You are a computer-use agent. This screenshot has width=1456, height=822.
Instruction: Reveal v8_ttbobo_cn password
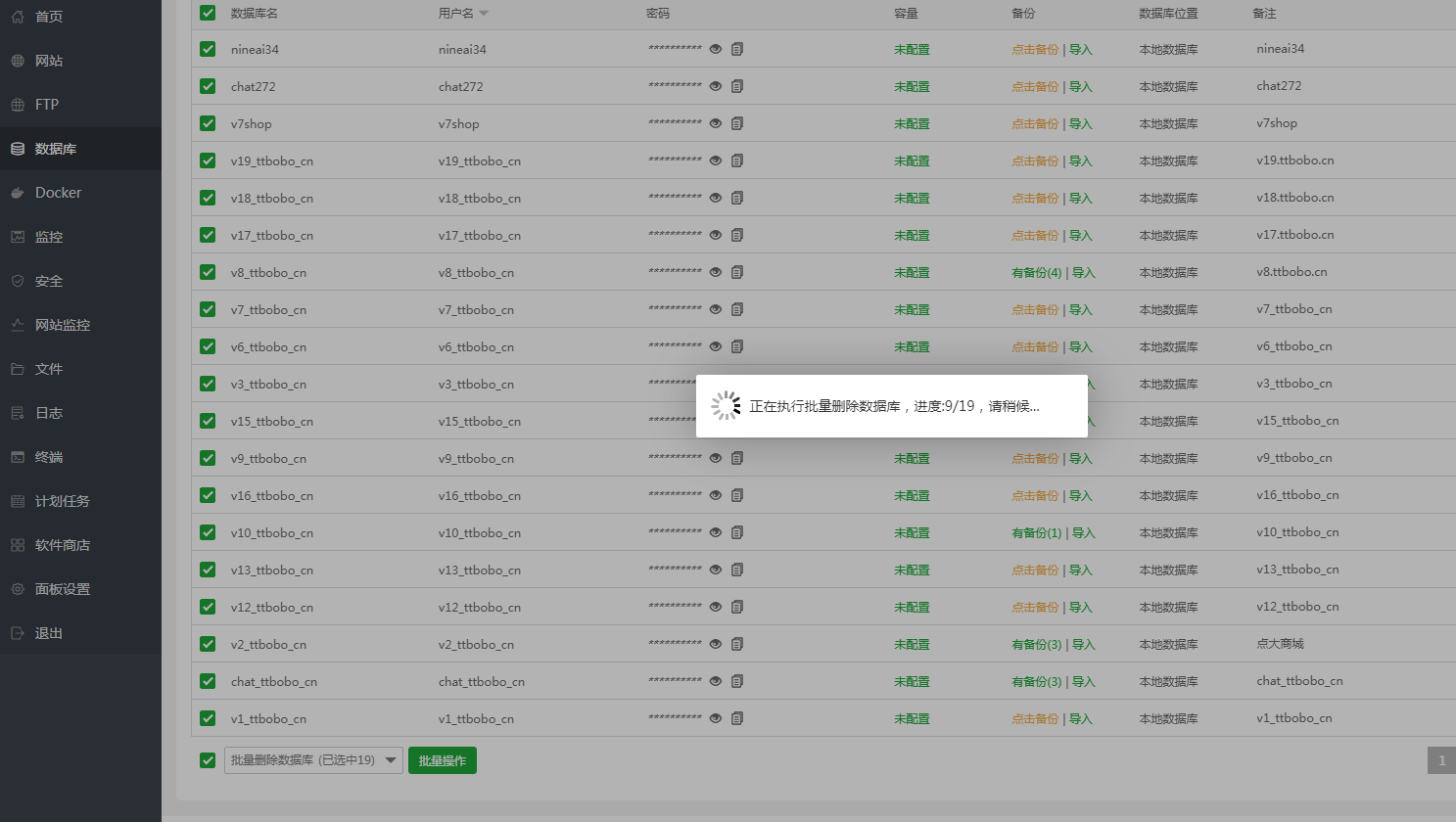tap(716, 272)
